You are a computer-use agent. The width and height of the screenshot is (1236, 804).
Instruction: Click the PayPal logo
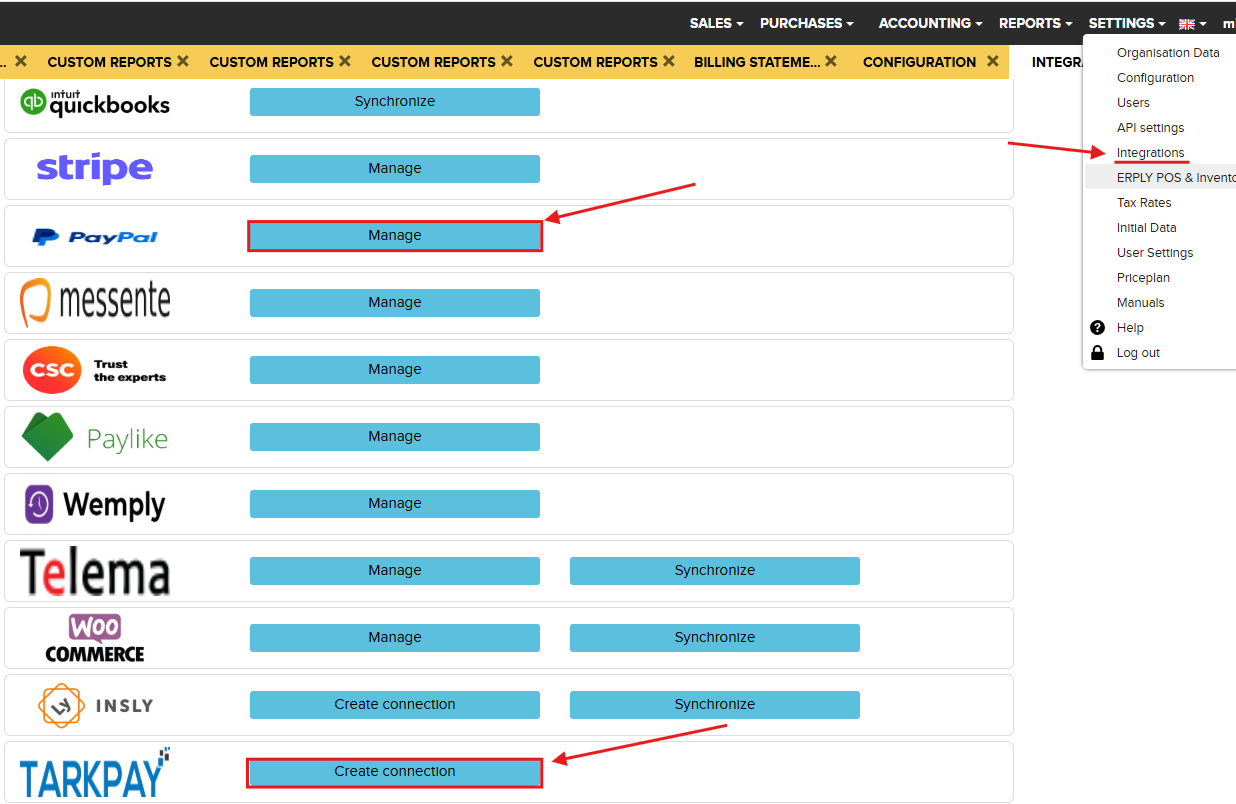pyautogui.click(x=95, y=237)
